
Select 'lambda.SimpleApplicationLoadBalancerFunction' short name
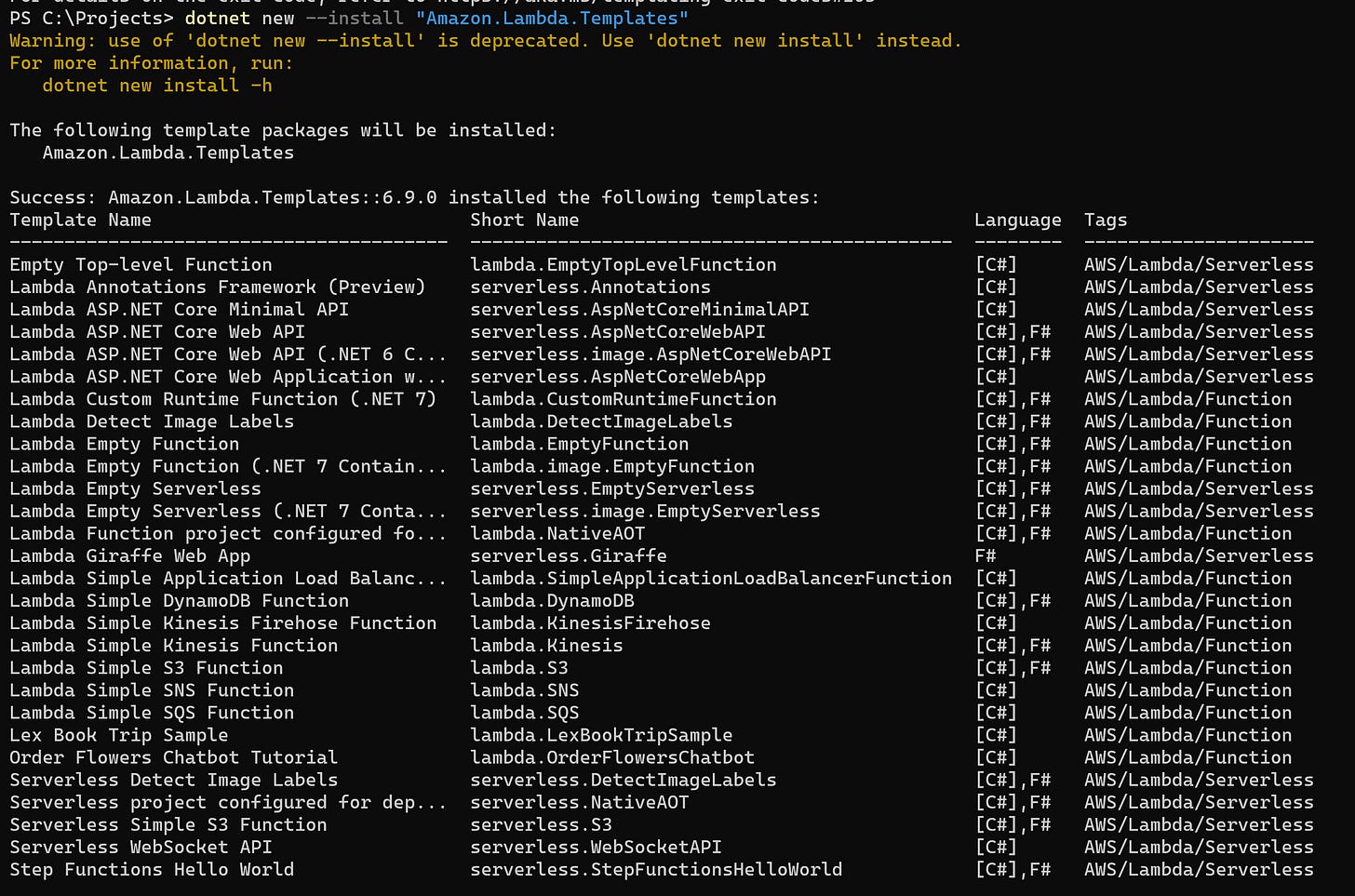tap(711, 578)
